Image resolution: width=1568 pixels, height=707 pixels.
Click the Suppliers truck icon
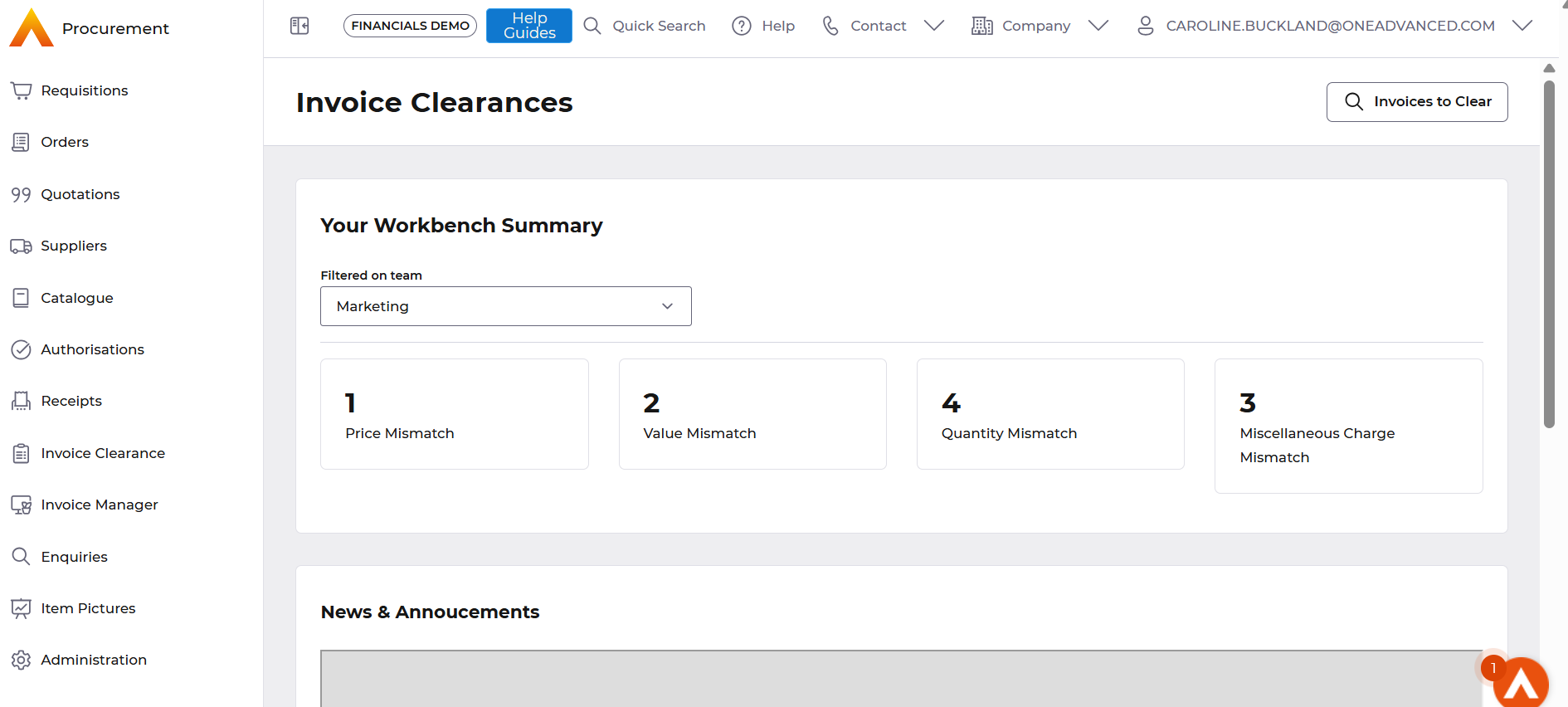coord(21,246)
